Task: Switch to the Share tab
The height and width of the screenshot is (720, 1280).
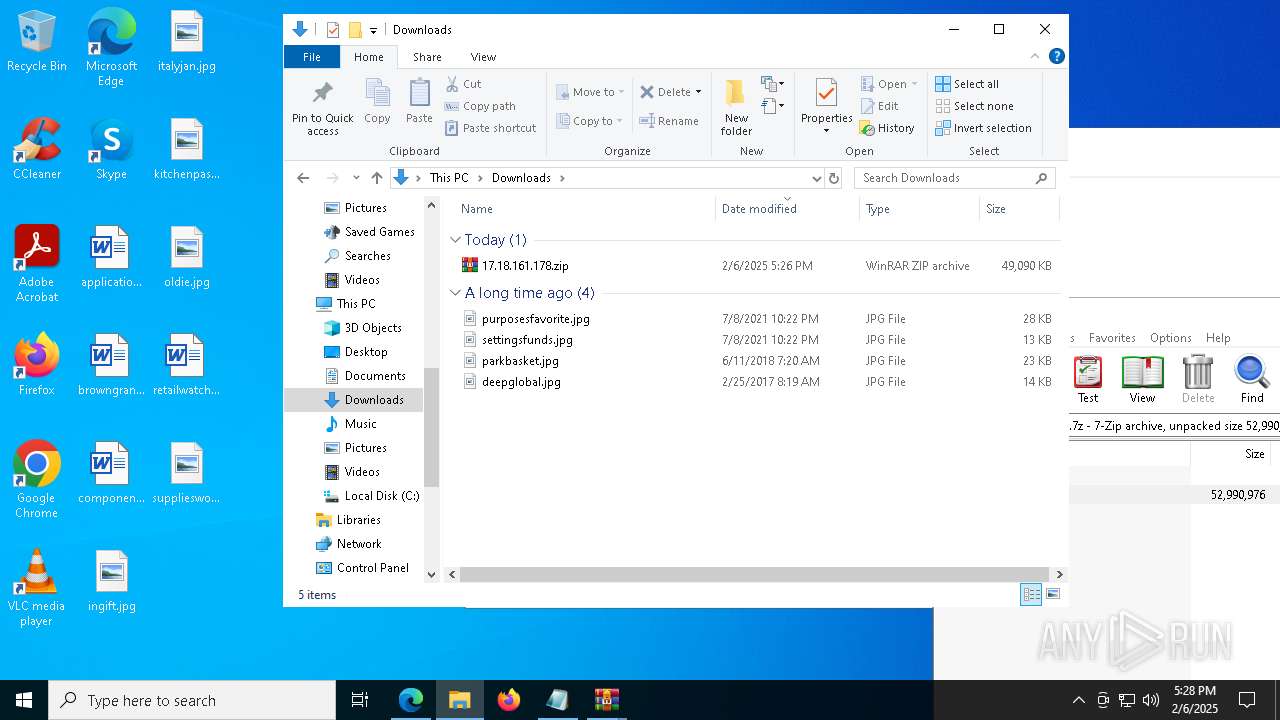Action: click(x=427, y=57)
